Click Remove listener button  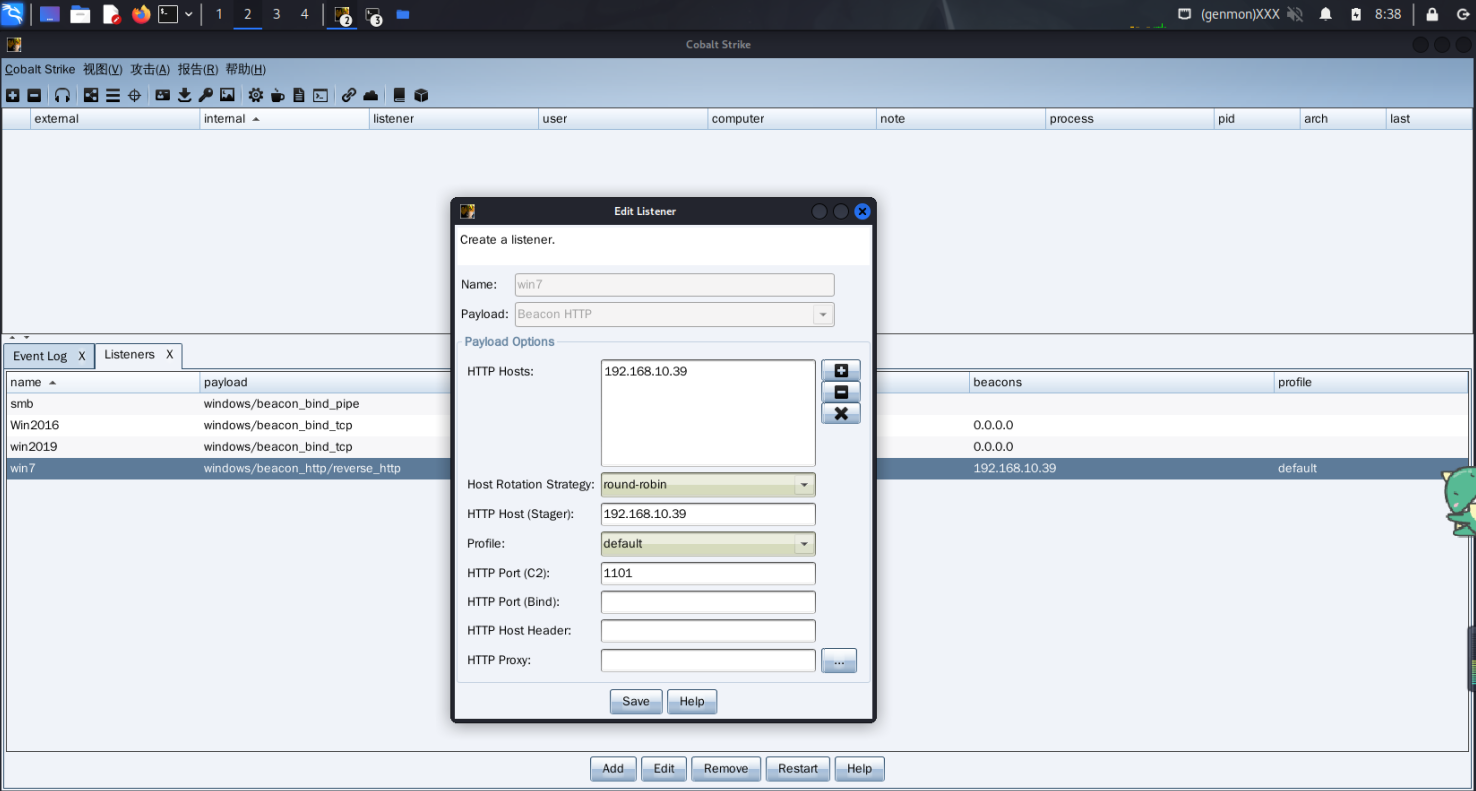(726, 768)
